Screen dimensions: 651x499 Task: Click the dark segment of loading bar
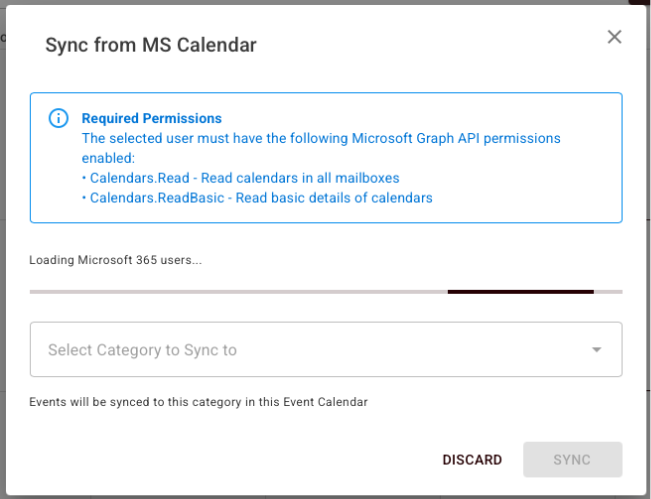click(520, 292)
